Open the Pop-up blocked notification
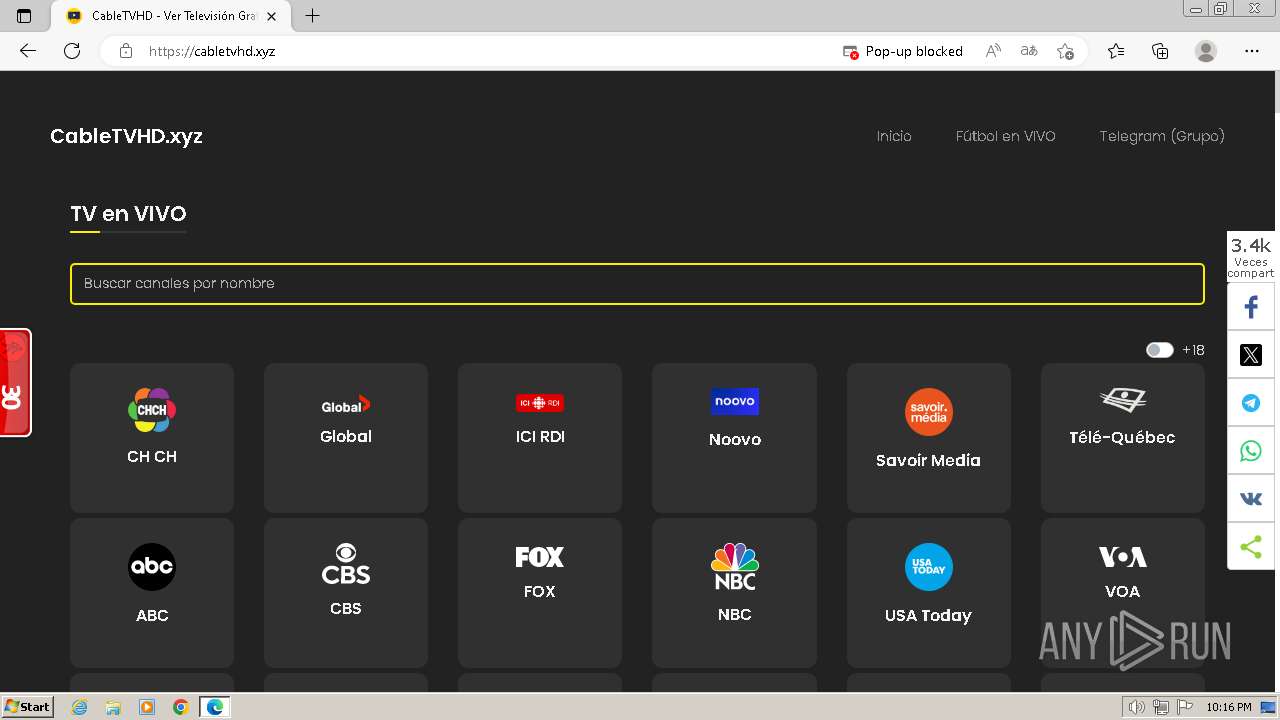Viewport: 1280px width, 720px height. [x=903, y=51]
